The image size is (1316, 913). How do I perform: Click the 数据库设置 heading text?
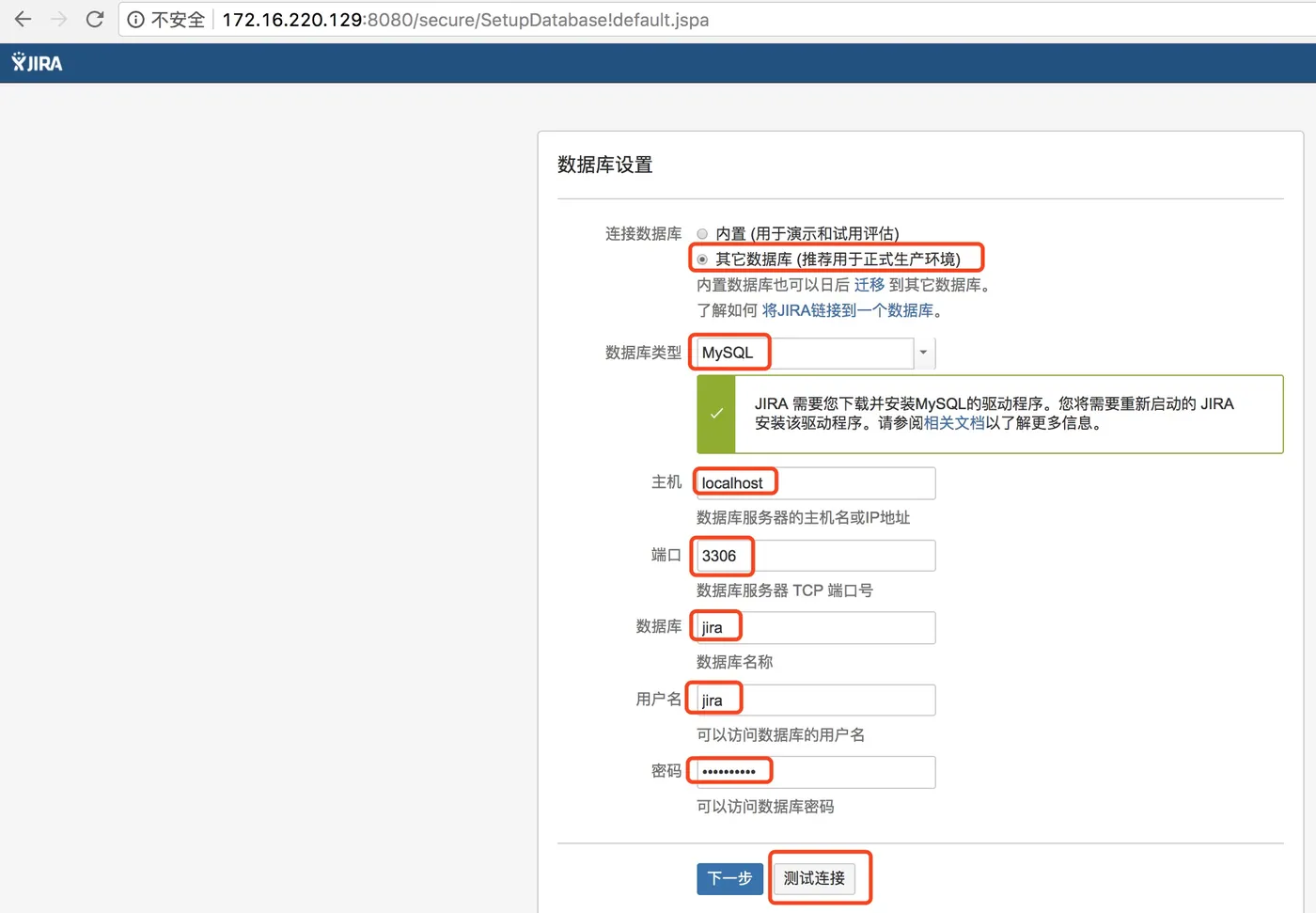tap(605, 165)
